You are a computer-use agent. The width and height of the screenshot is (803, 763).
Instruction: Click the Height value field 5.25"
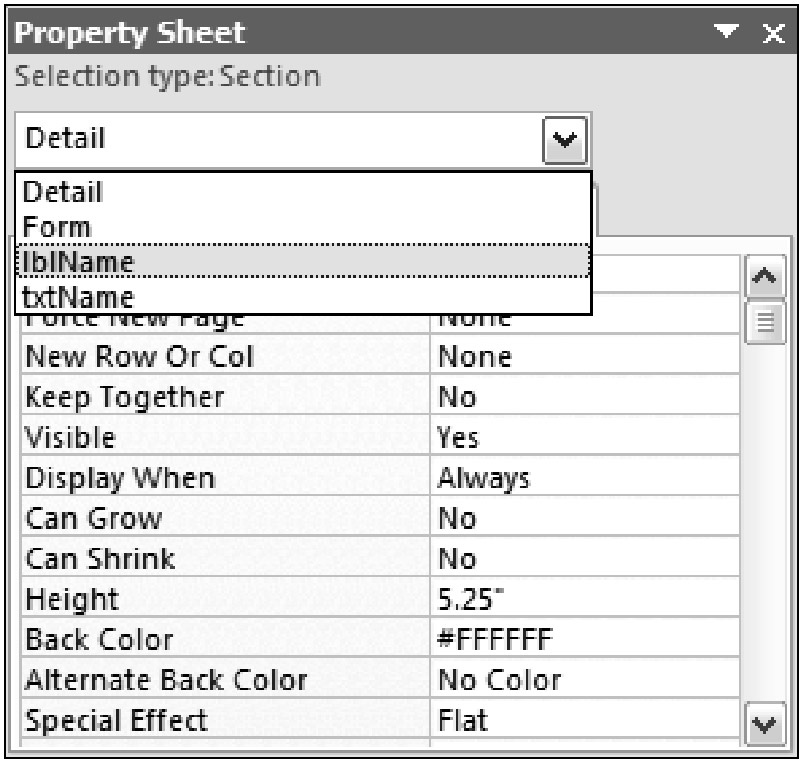tap(584, 599)
